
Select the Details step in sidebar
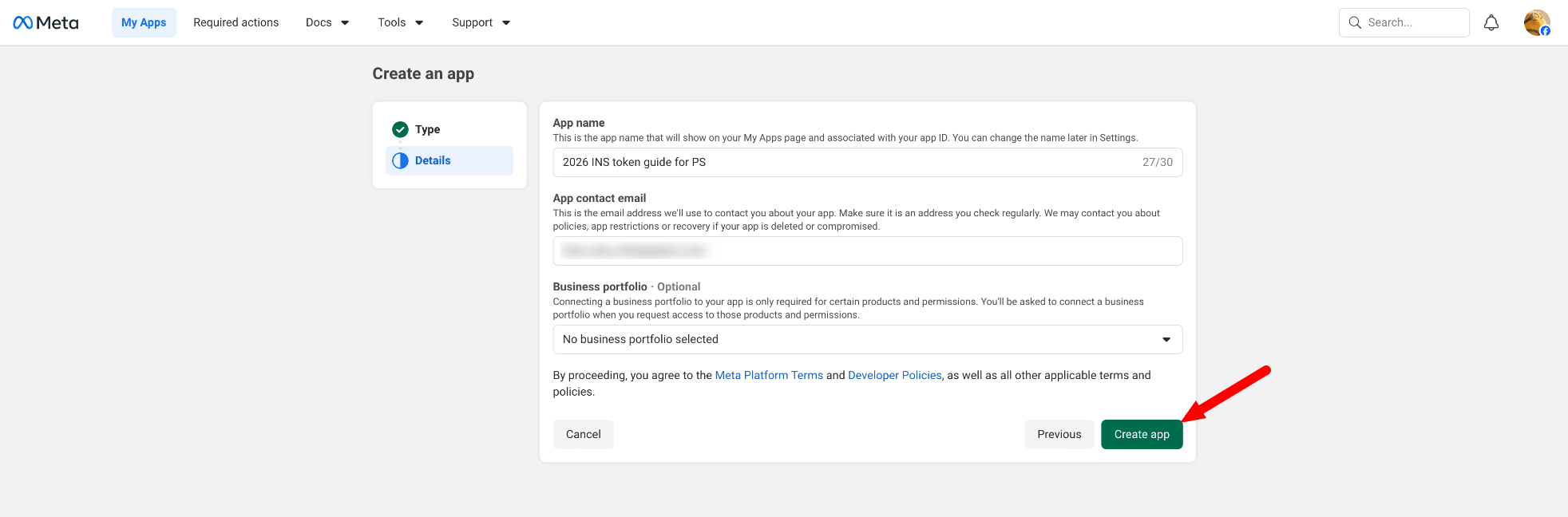point(433,160)
